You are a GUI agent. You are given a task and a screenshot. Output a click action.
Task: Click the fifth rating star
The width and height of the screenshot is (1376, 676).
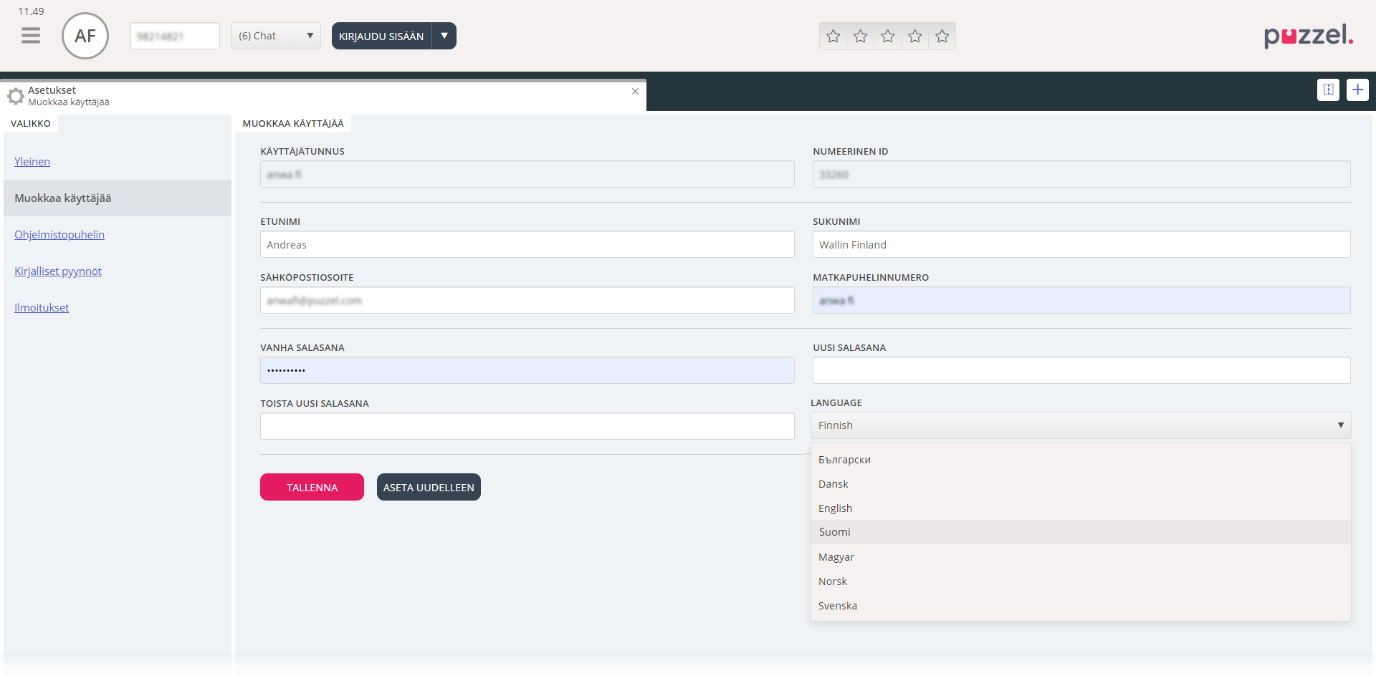tap(941, 37)
